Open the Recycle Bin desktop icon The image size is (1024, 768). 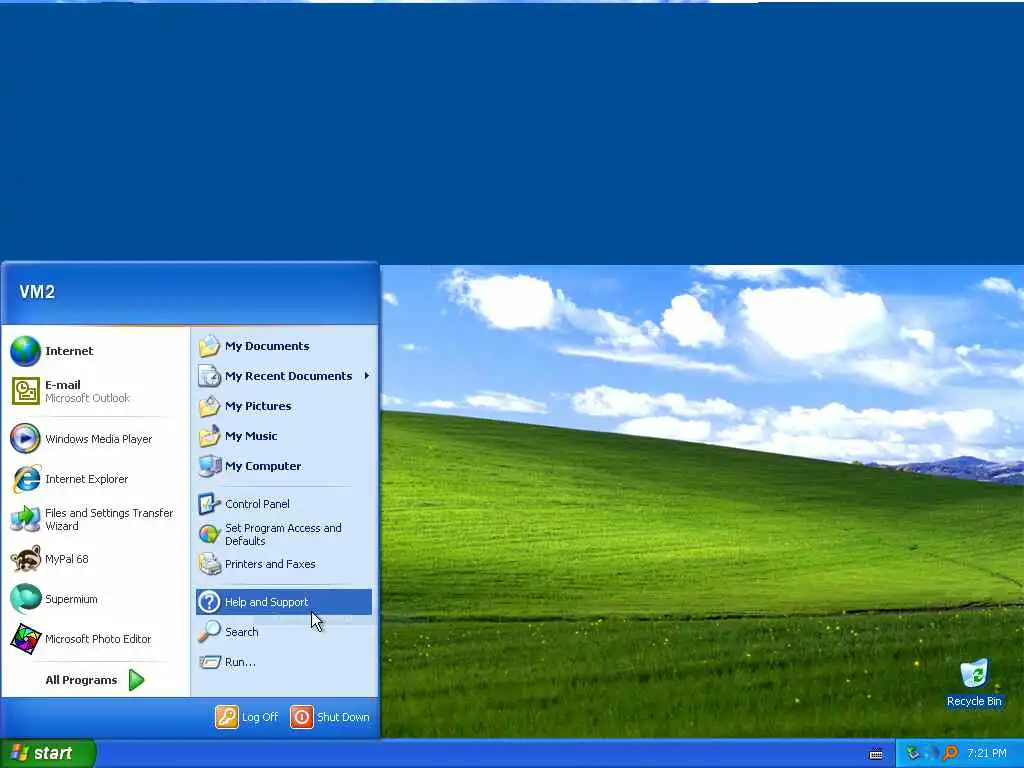pyautogui.click(x=974, y=683)
